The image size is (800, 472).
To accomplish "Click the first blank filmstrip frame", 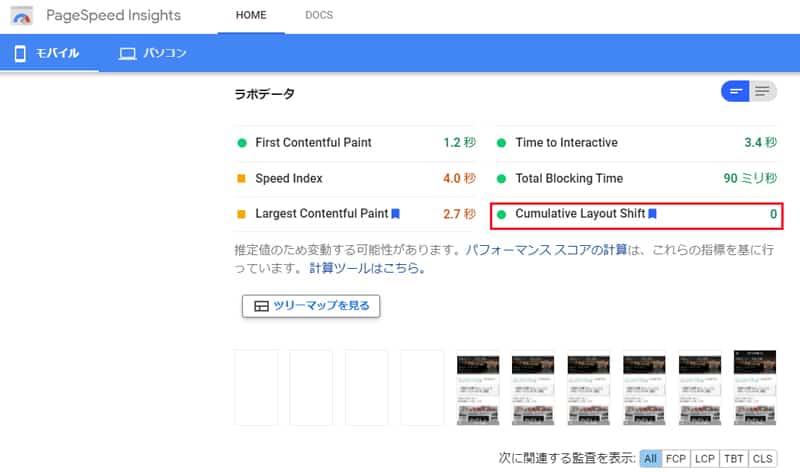I will point(256,387).
